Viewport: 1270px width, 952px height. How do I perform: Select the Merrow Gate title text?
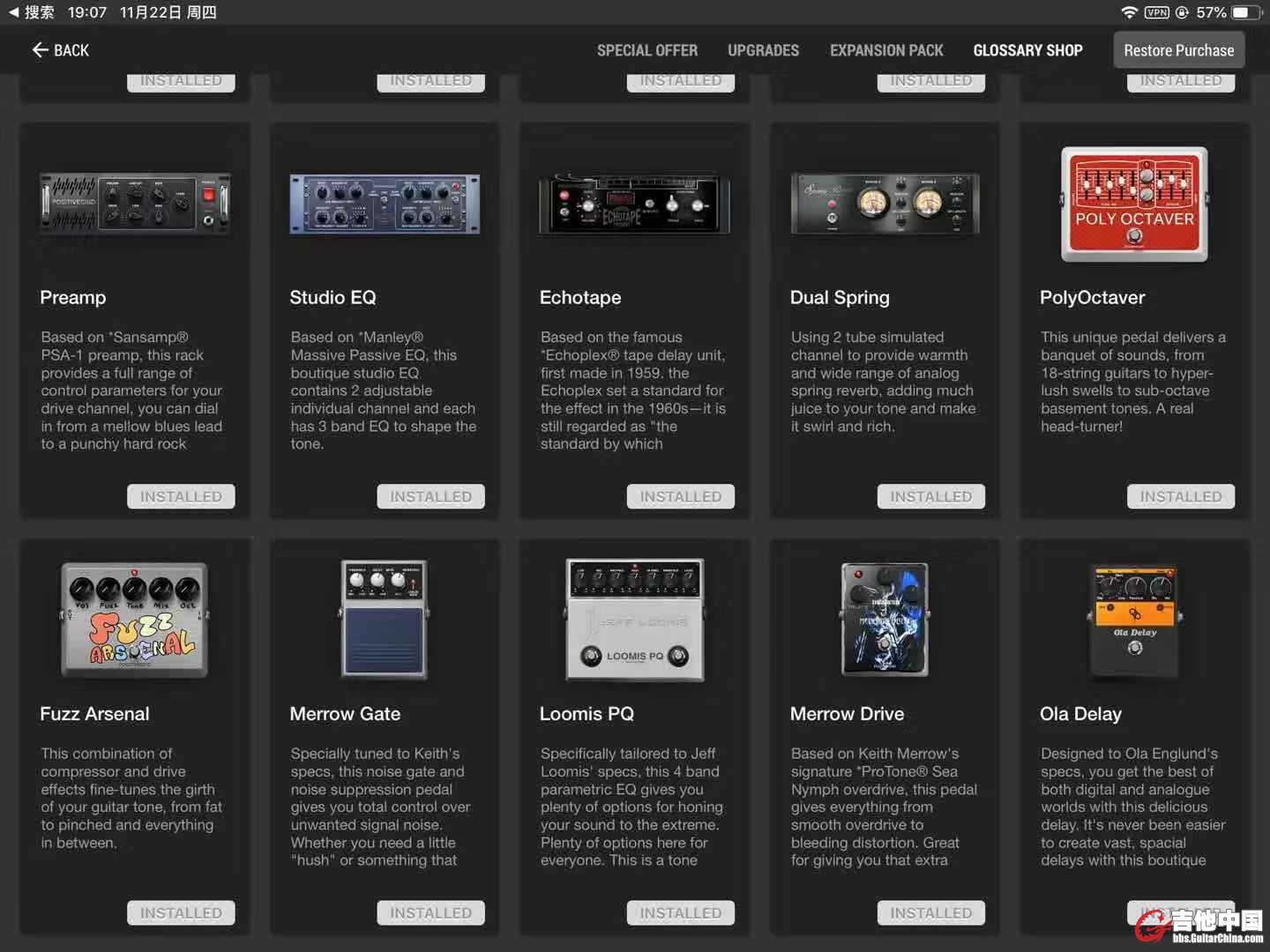345,714
